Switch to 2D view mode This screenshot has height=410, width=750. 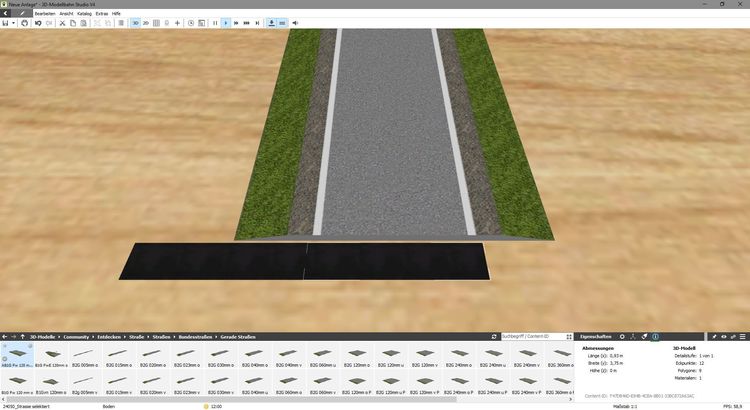click(146, 23)
